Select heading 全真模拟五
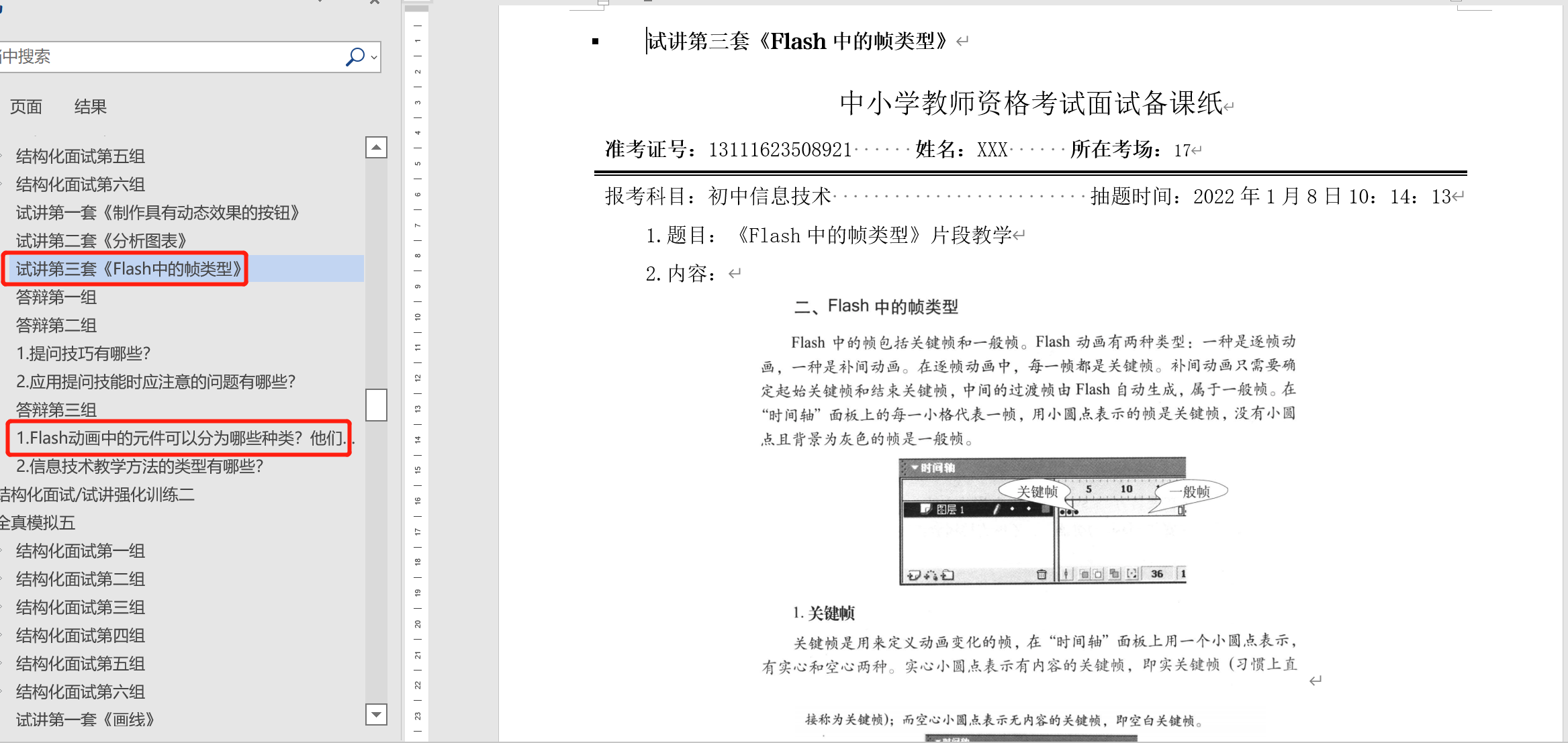Screen dimensions: 1568x743 point(38,523)
